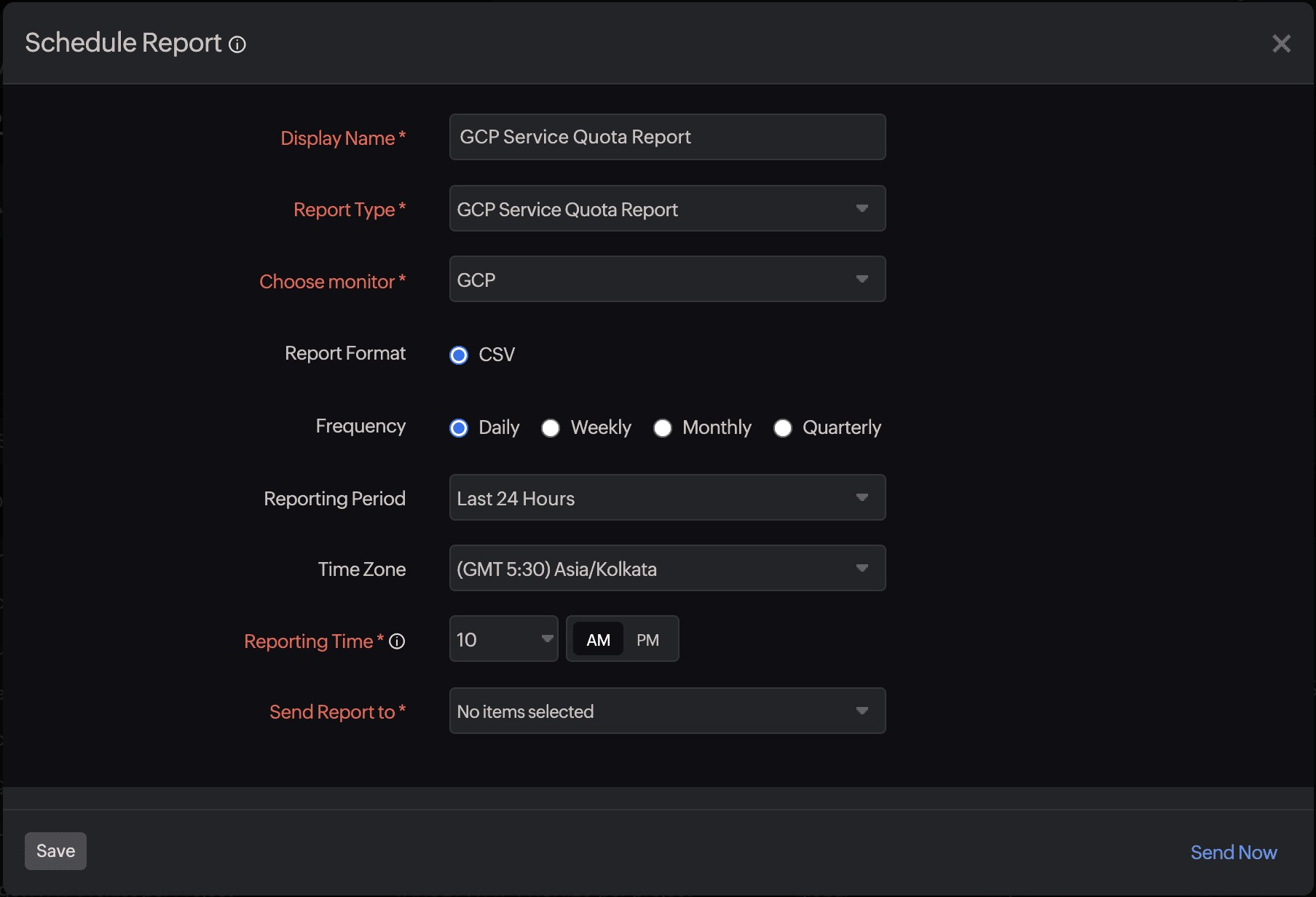Click the Reporting Time info icon
Screen dimensions: 1316x897
point(397,641)
